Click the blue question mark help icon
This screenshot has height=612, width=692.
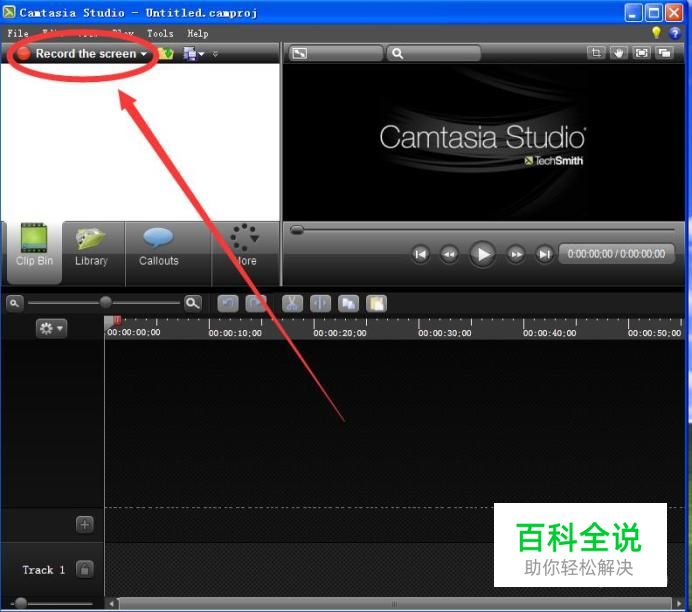click(675, 33)
